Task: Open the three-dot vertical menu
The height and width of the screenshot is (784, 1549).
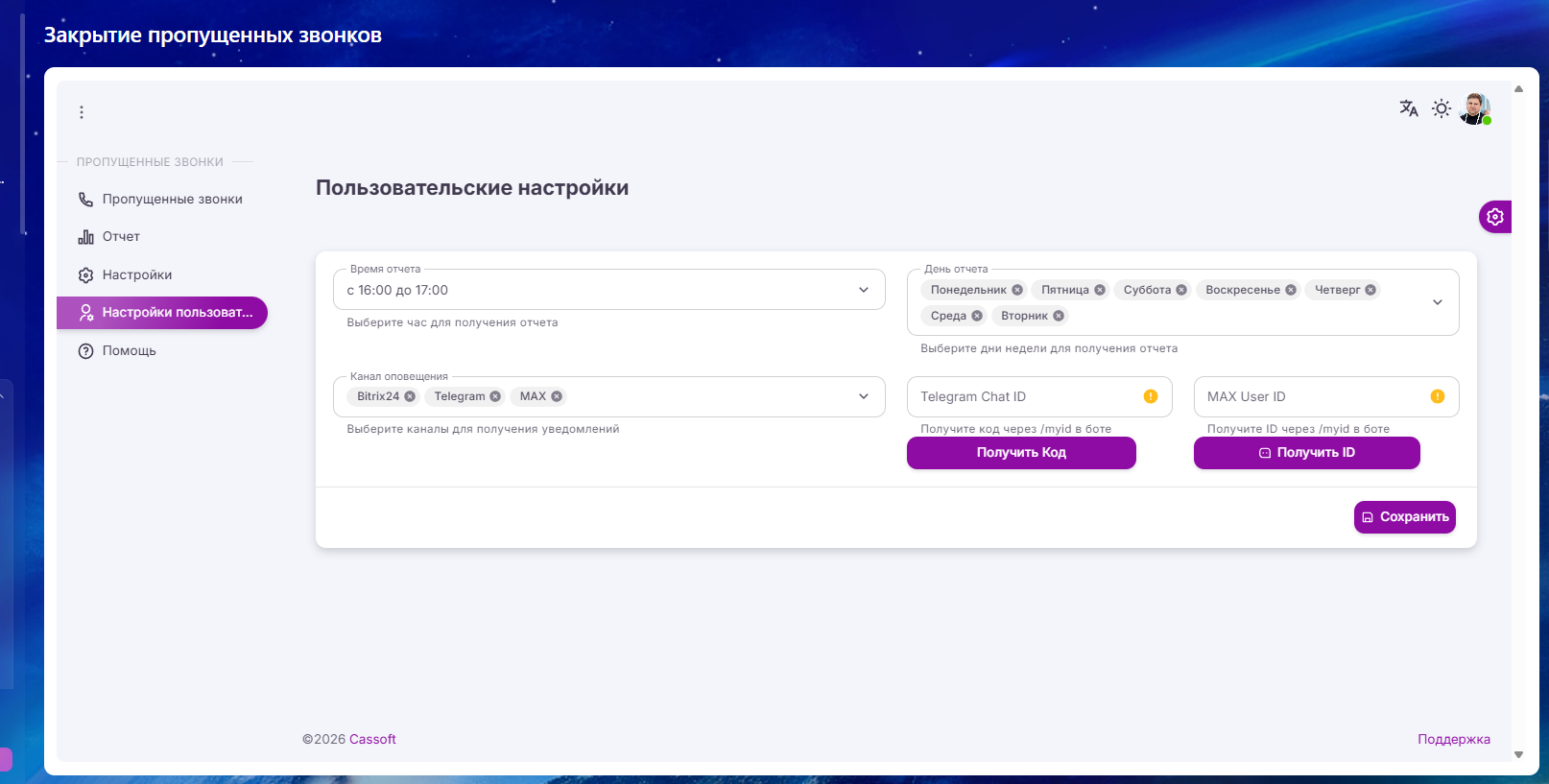Action: click(82, 112)
